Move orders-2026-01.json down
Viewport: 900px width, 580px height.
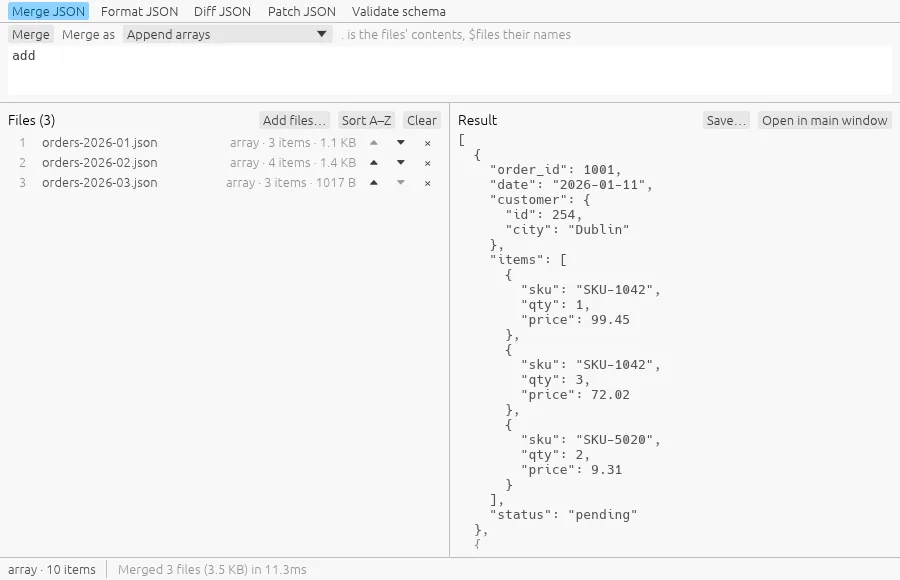point(401,143)
